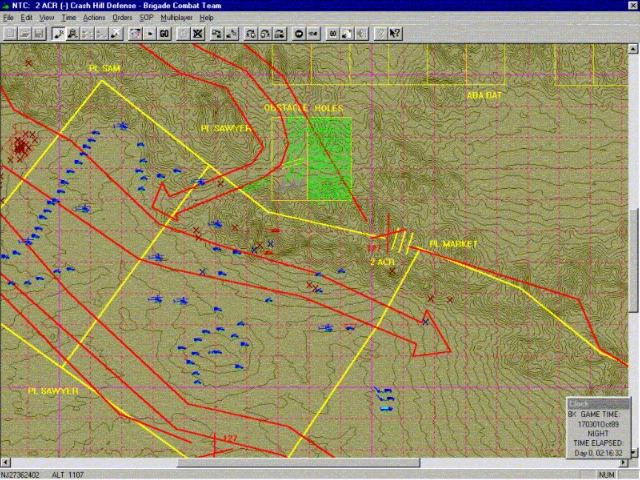Expand the Multiplayer menu
Viewport: 640px width, 480px height.
(x=177, y=18)
